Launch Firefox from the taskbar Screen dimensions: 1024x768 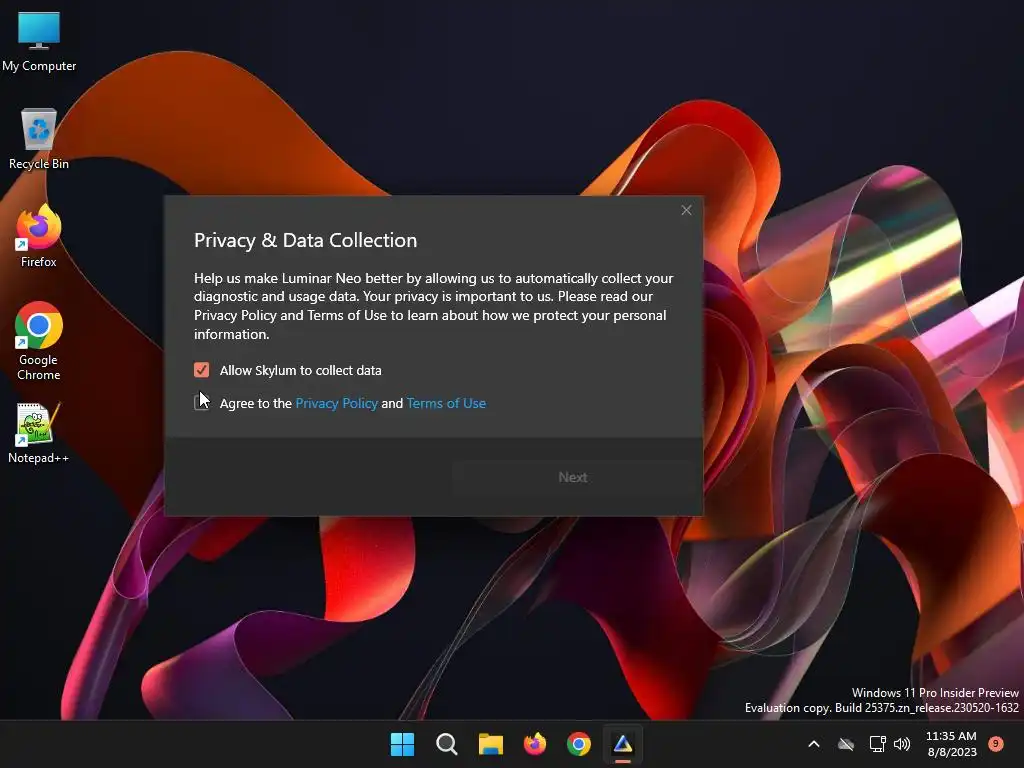click(x=535, y=744)
